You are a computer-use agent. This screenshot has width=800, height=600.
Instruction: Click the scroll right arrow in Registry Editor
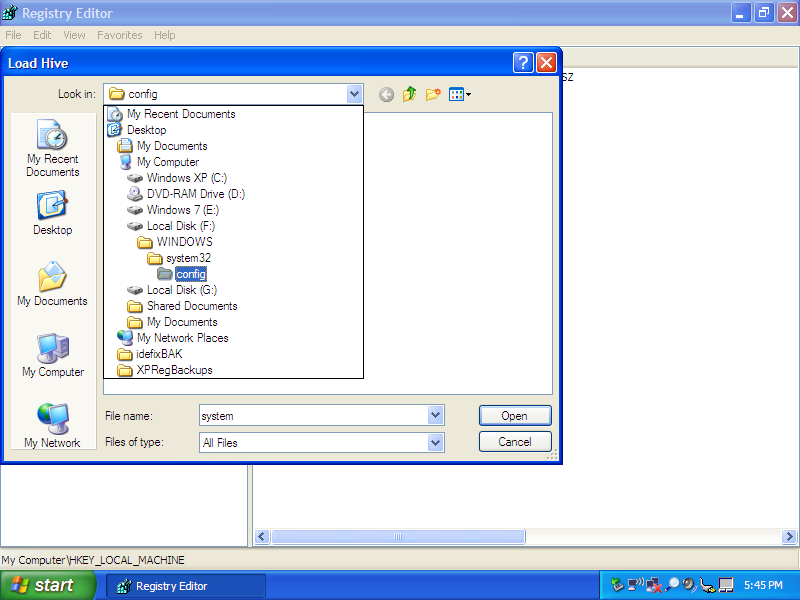pos(789,537)
